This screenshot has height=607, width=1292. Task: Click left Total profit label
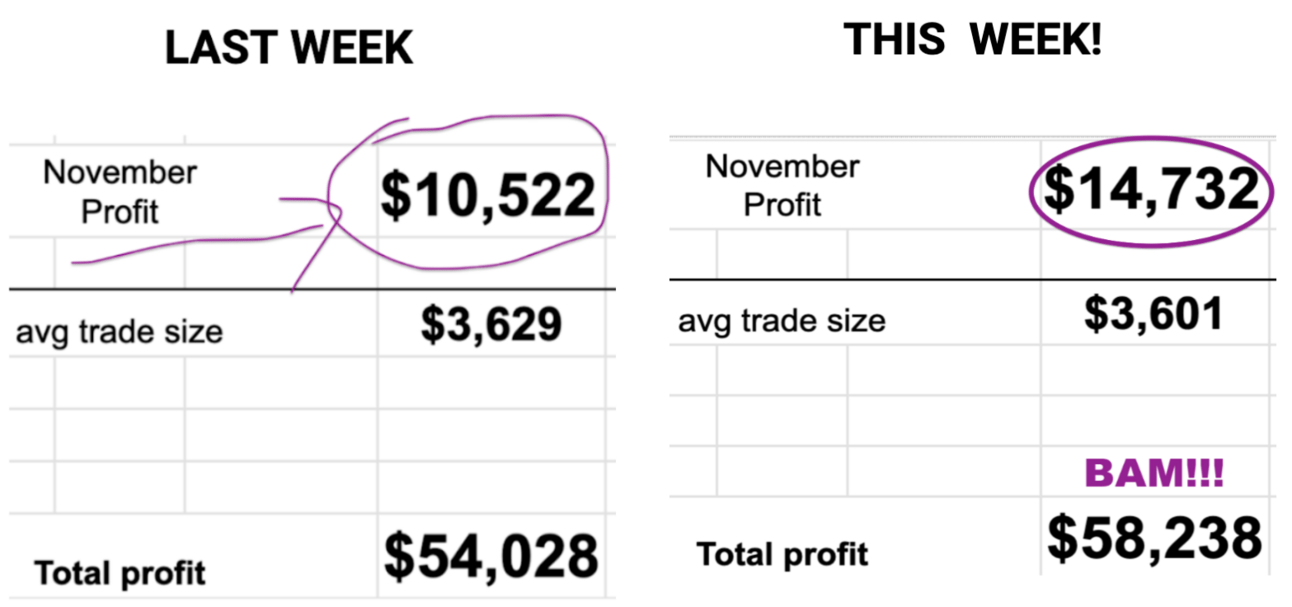[120, 573]
